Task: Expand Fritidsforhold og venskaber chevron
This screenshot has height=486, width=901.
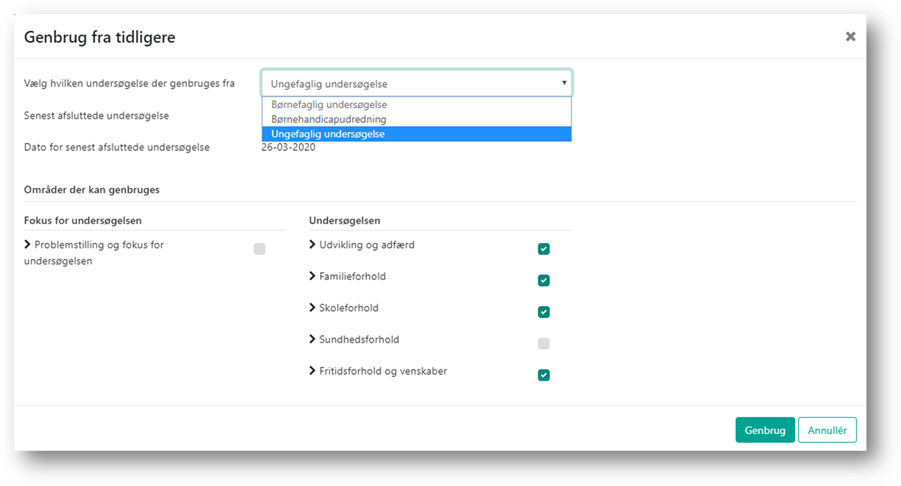Action: 312,371
